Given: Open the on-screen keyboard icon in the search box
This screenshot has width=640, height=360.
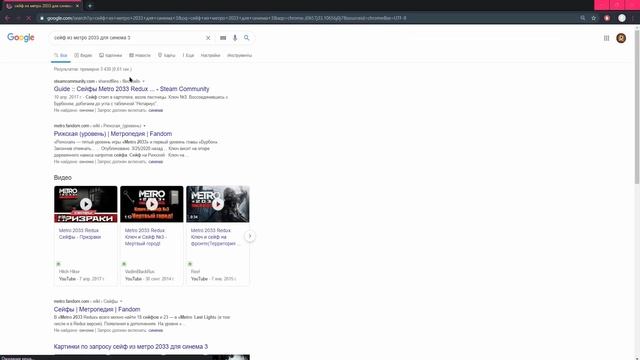Looking at the screenshot, I should (x=223, y=38).
